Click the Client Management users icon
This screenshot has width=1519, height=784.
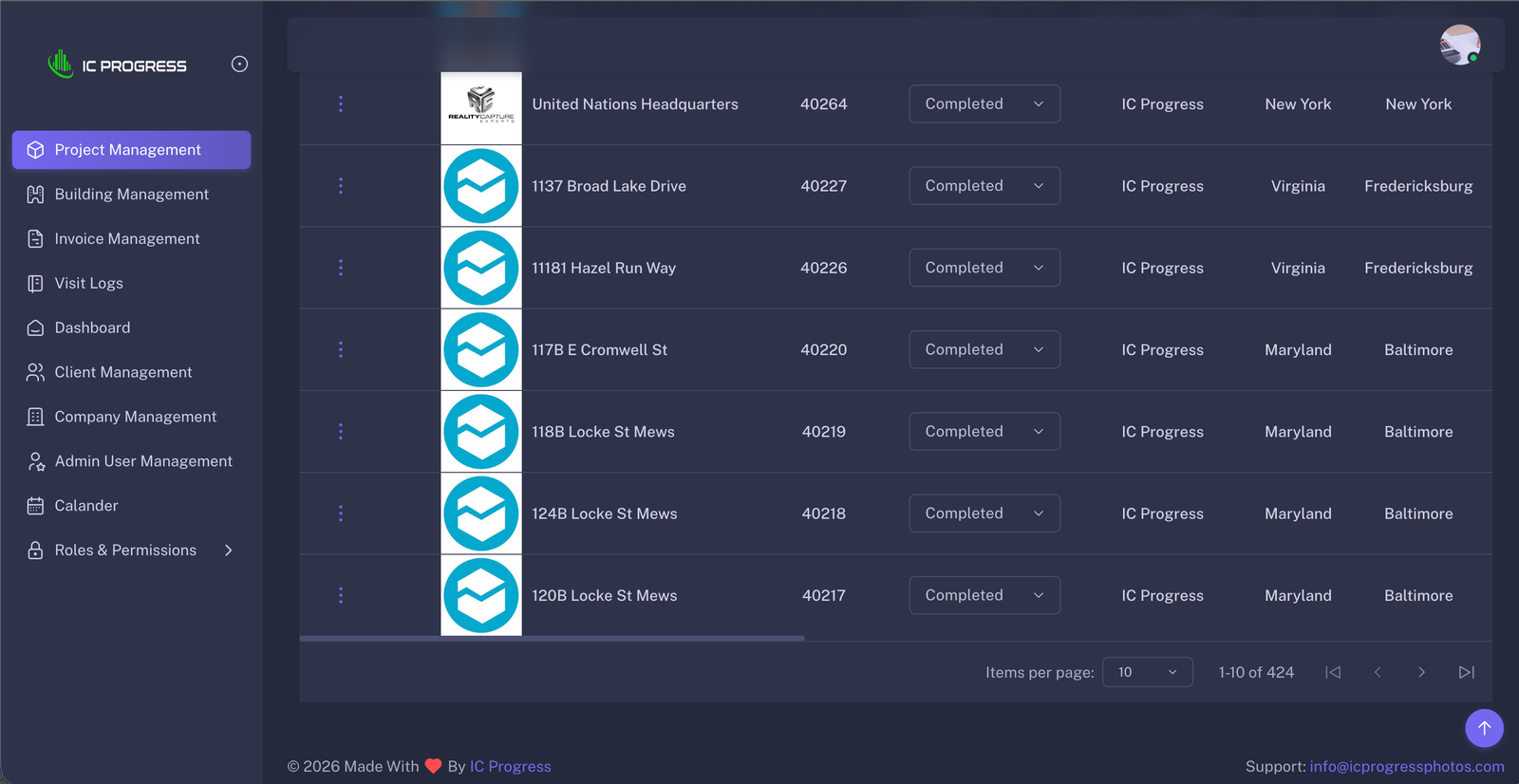(x=35, y=372)
